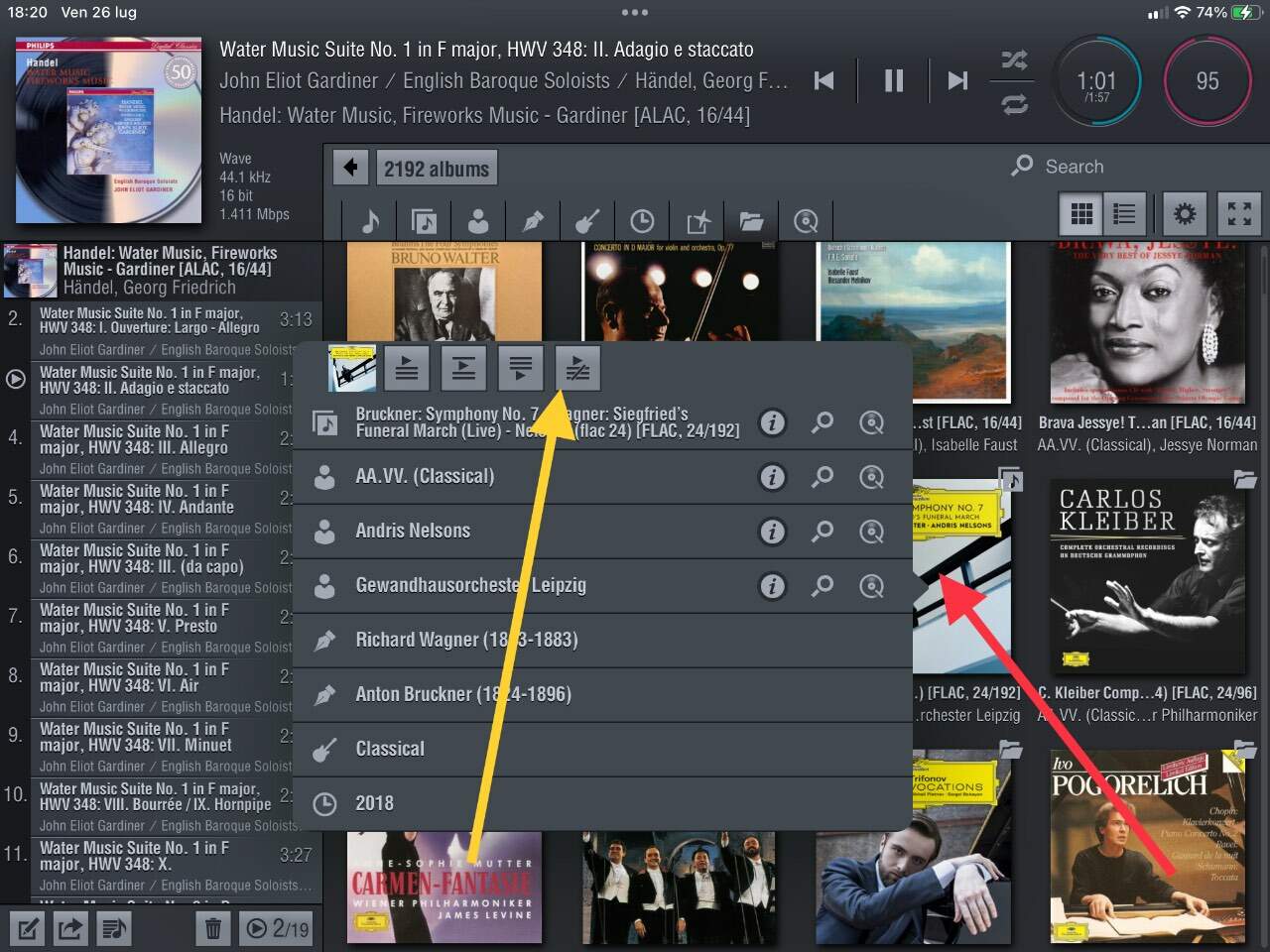Screen dimensions: 1270x952
Task: Pause the current track
Action: pos(893,80)
